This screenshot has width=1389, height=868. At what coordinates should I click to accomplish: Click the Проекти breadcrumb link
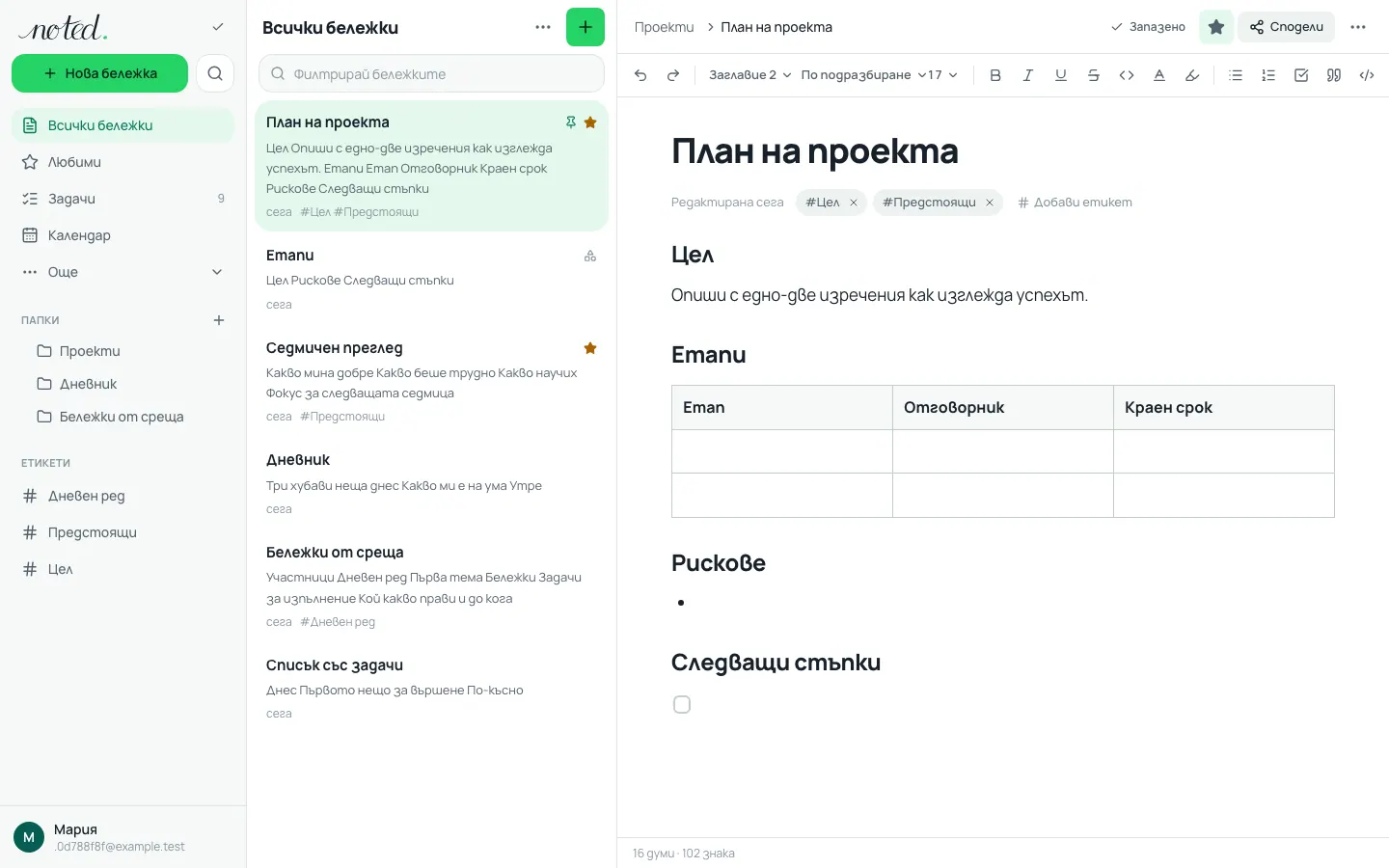tap(665, 27)
